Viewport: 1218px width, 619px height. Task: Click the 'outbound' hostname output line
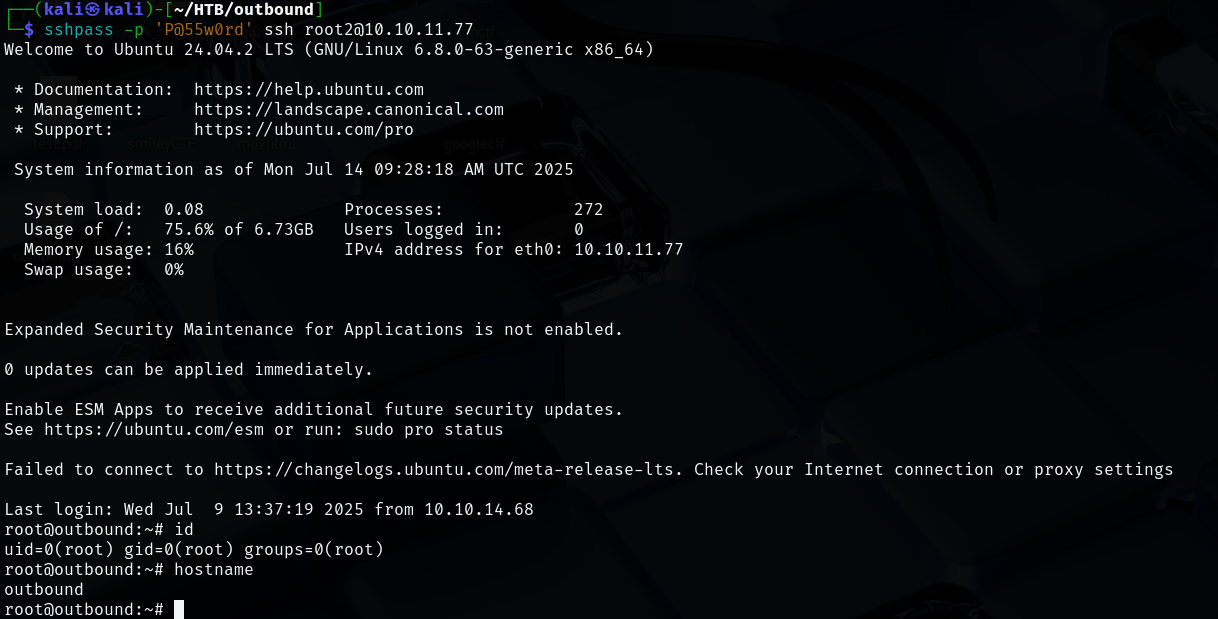(x=44, y=590)
